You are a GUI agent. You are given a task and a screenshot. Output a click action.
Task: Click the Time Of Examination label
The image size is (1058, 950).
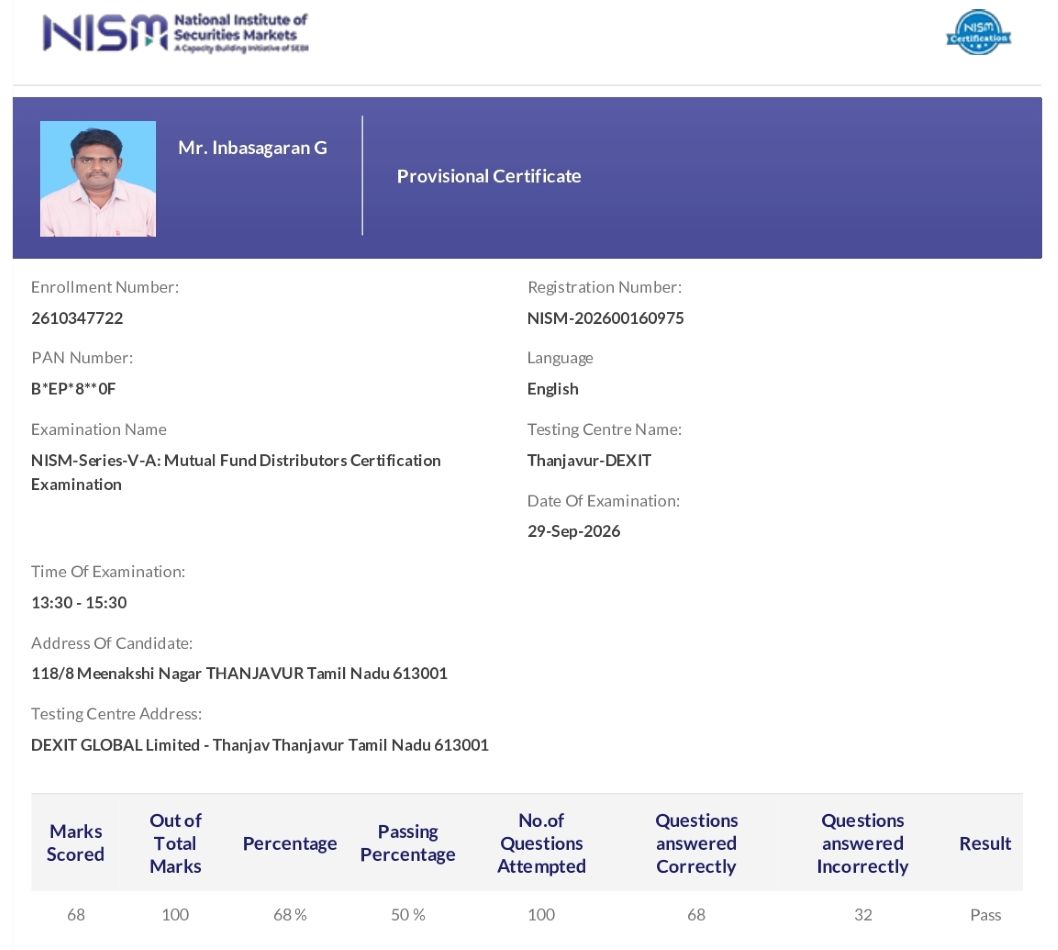pos(108,571)
